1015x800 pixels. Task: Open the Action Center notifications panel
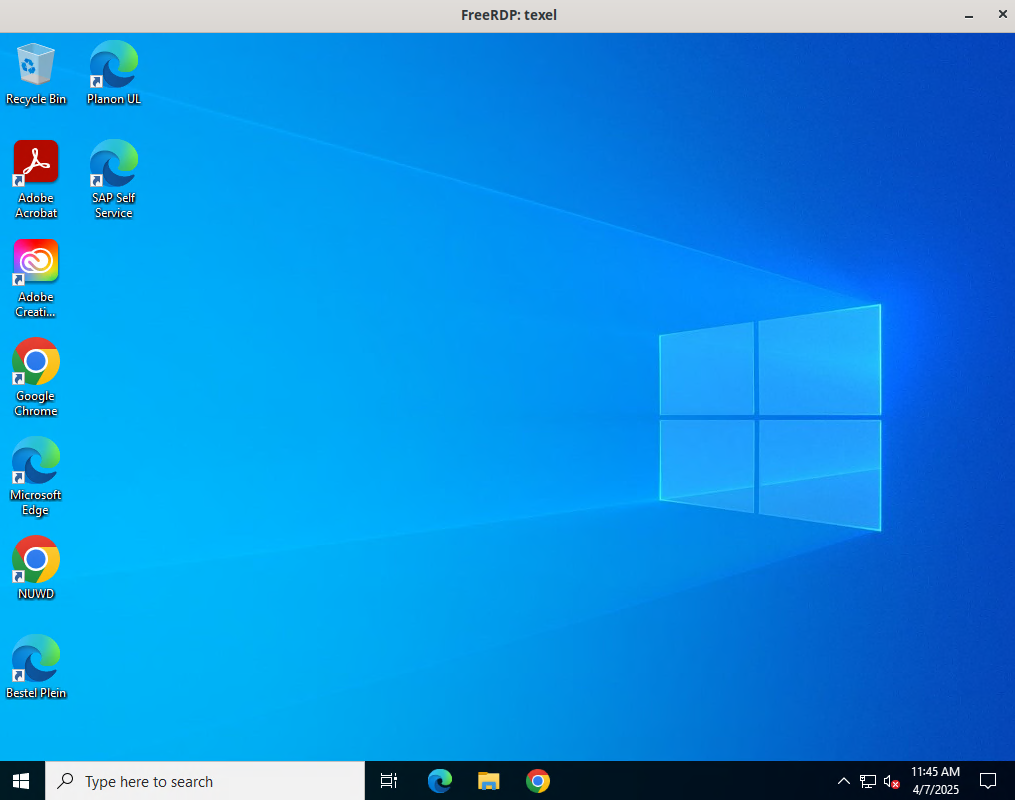point(988,781)
